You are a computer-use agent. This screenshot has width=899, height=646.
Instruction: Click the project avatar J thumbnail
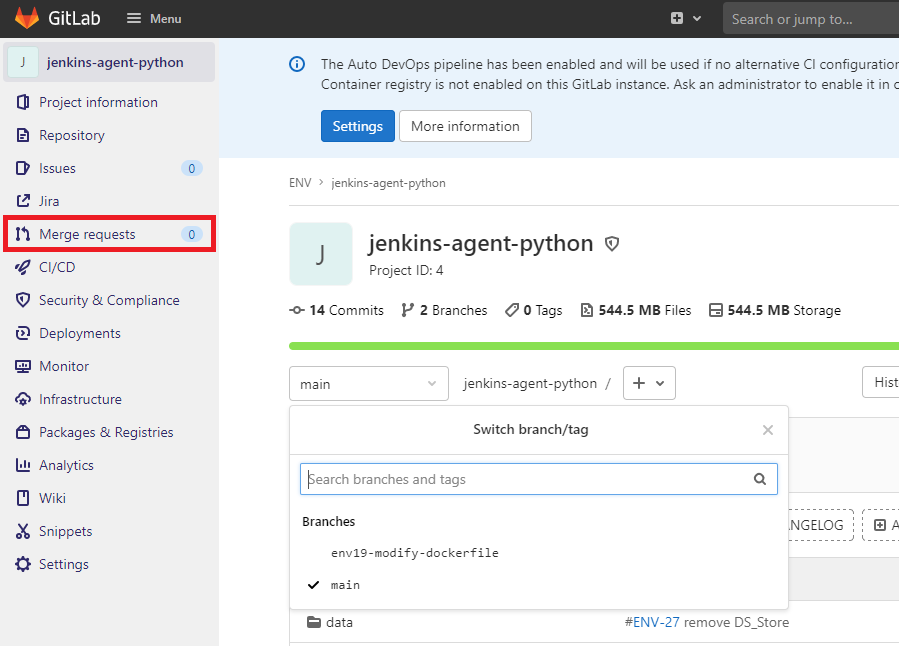coord(320,254)
